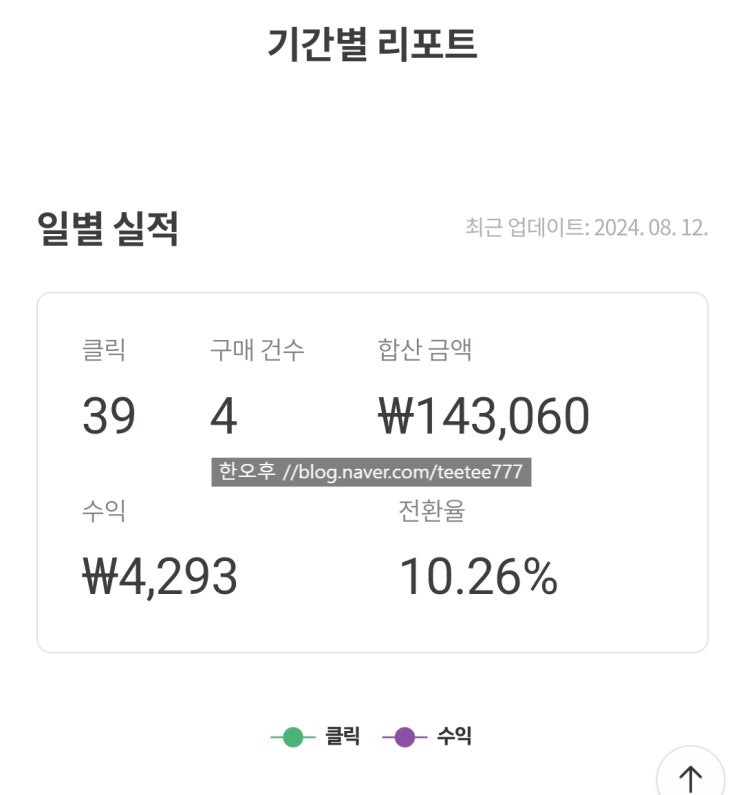The height and width of the screenshot is (795, 743).
Task: Toggle the green 클릭 legend marker
Action: pos(293,738)
